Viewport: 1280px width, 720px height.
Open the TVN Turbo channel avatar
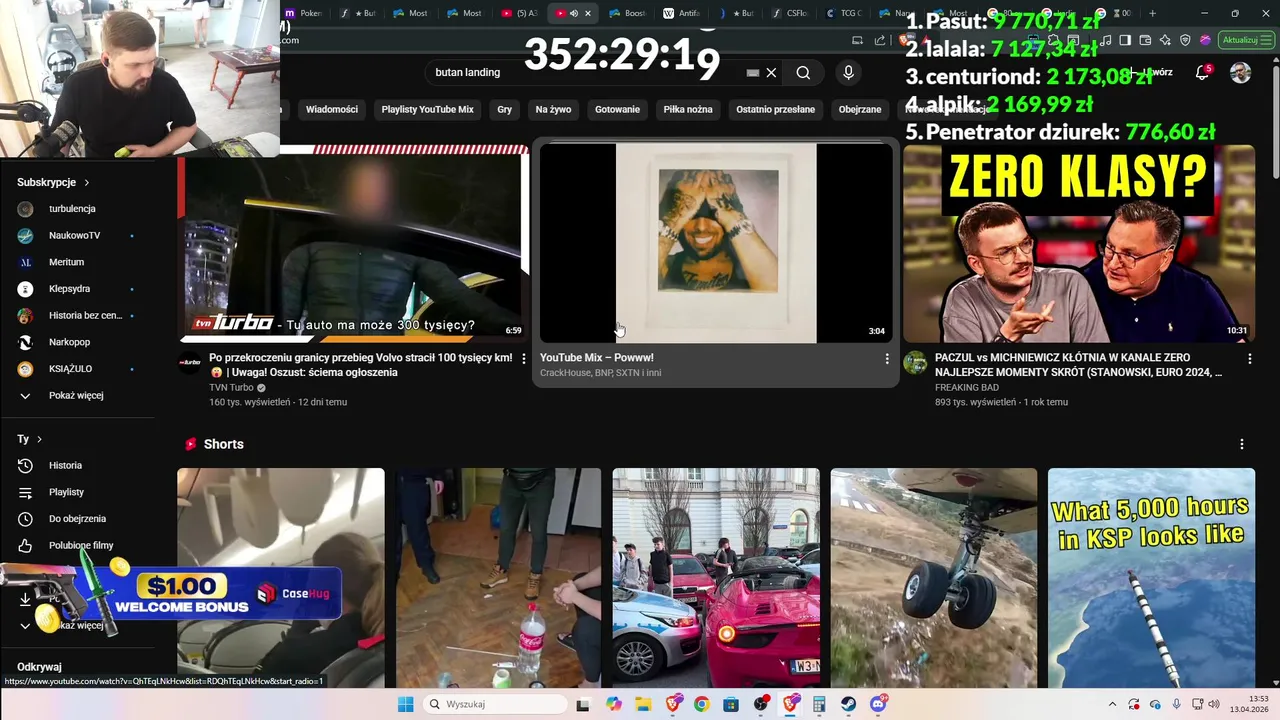coord(190,363)
